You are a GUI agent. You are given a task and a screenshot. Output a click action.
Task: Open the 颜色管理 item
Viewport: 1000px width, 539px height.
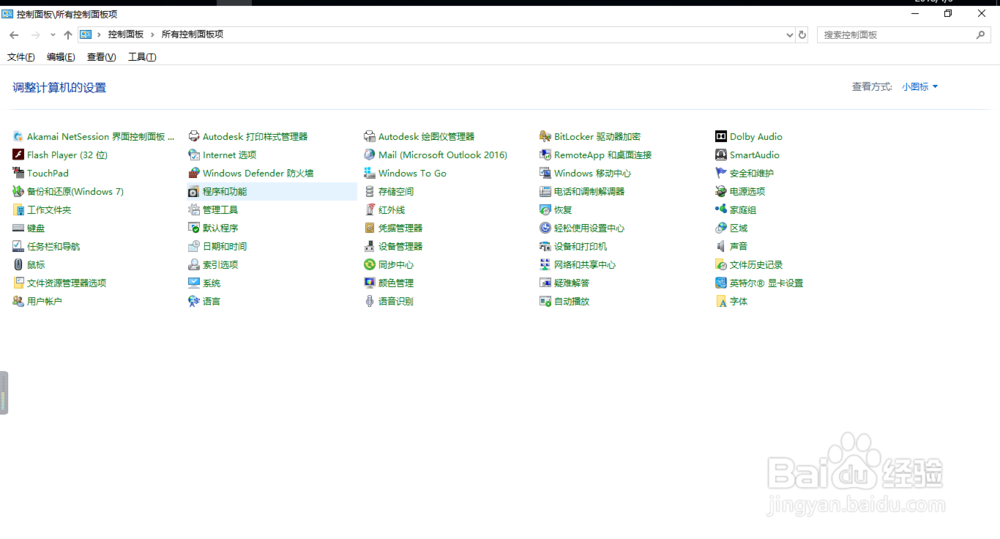[395, 283]
